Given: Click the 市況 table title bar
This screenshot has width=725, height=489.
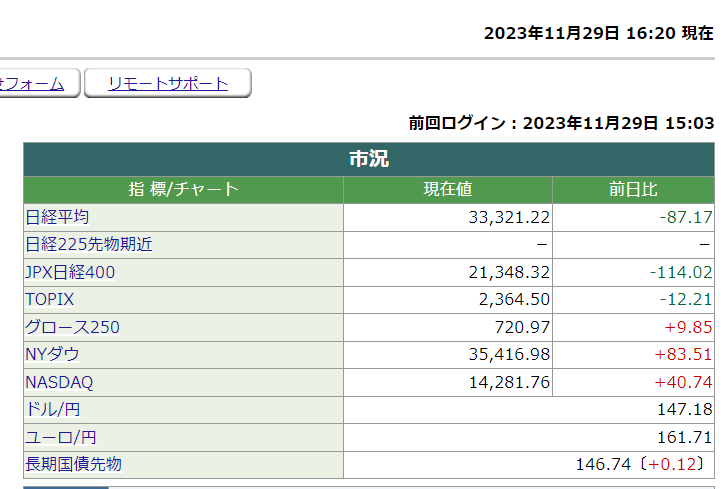Looking at the screenshot, I should pyautogui.click(x=369, y=160).
